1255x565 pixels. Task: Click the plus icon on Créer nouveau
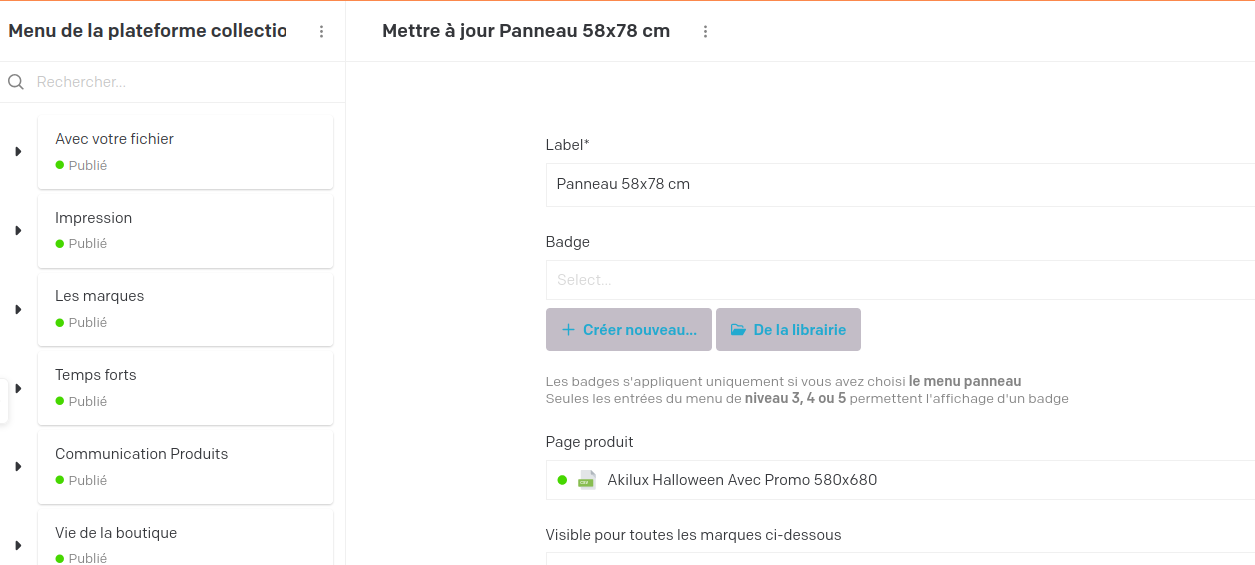pyautogui.click(x=568, y=330)
